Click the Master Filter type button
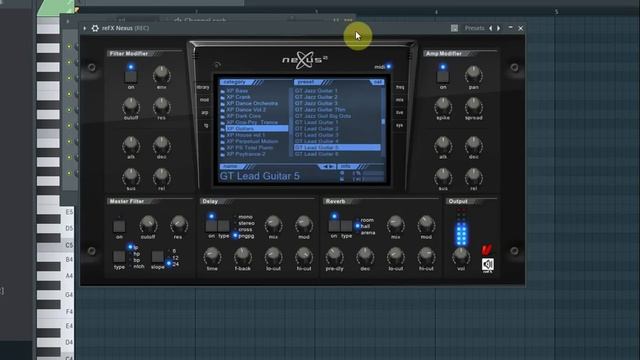640x360 pixels. point(119,257)
